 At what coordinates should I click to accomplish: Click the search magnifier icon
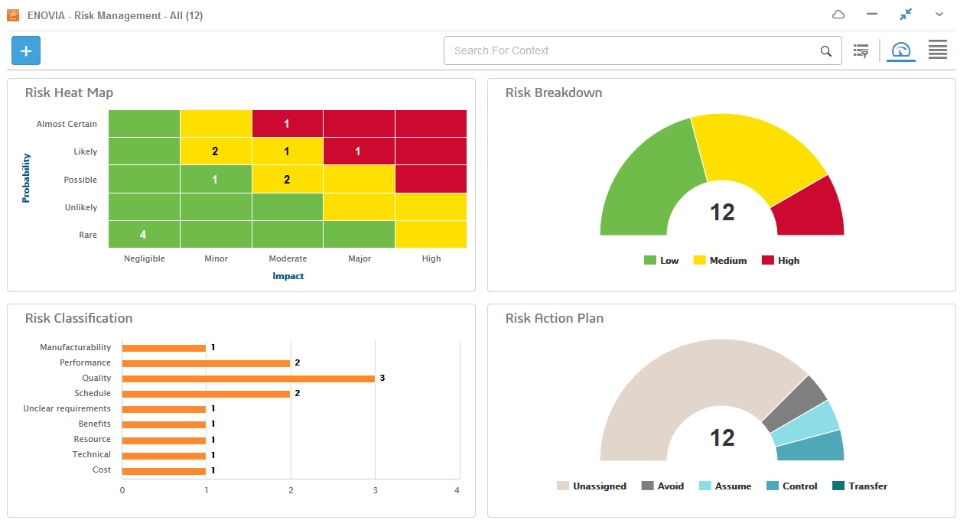tap(826, 51)
